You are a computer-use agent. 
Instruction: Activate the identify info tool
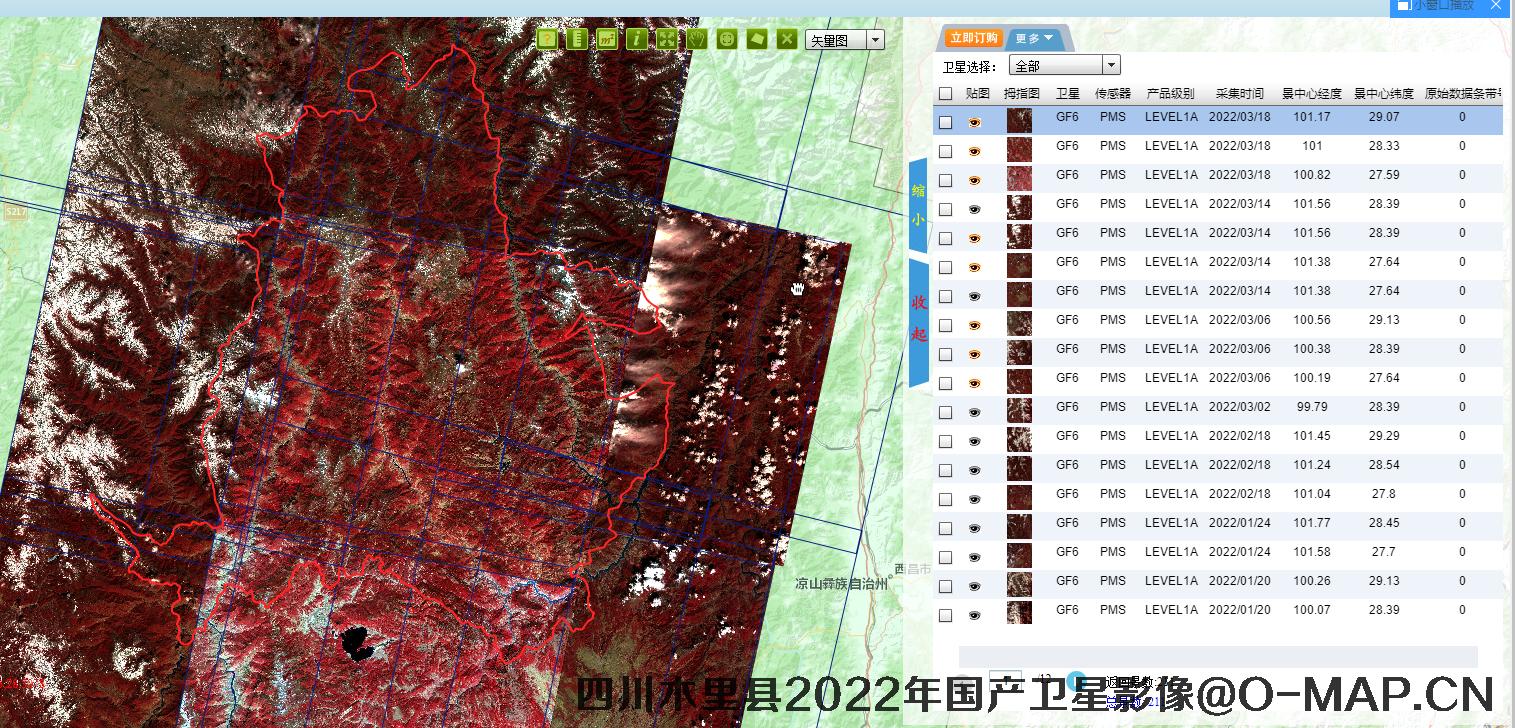coord(637,39)
